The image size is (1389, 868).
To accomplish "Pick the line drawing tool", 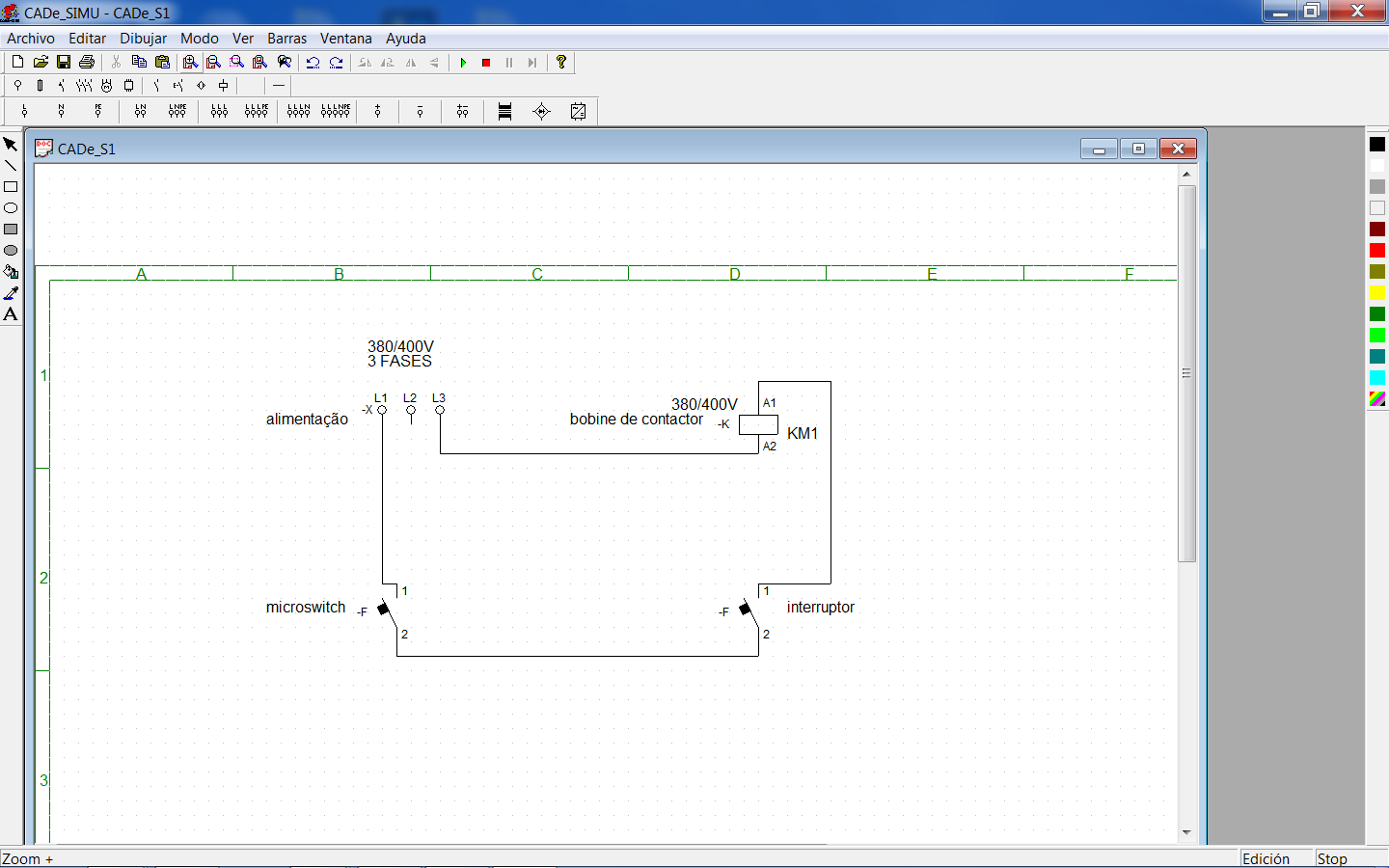I will point(11,166).
